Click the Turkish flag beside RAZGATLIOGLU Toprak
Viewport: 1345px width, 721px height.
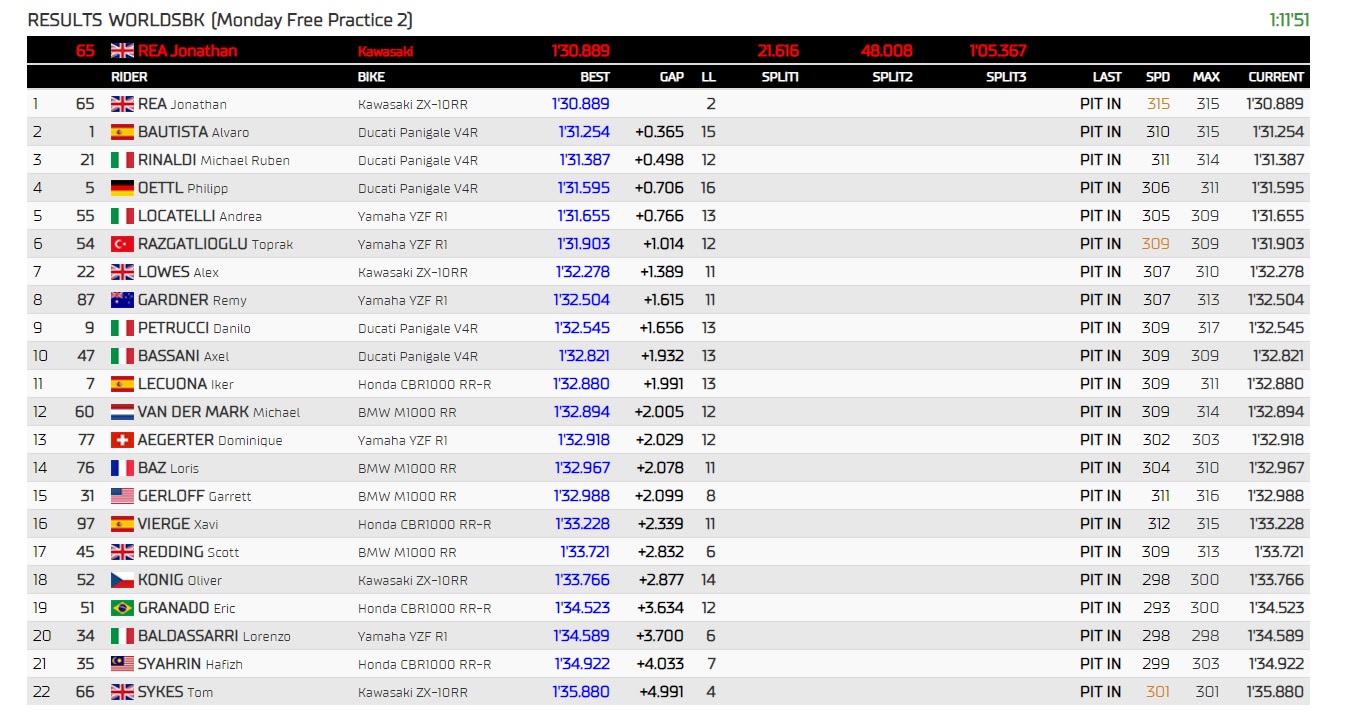[x=122, y=243]
